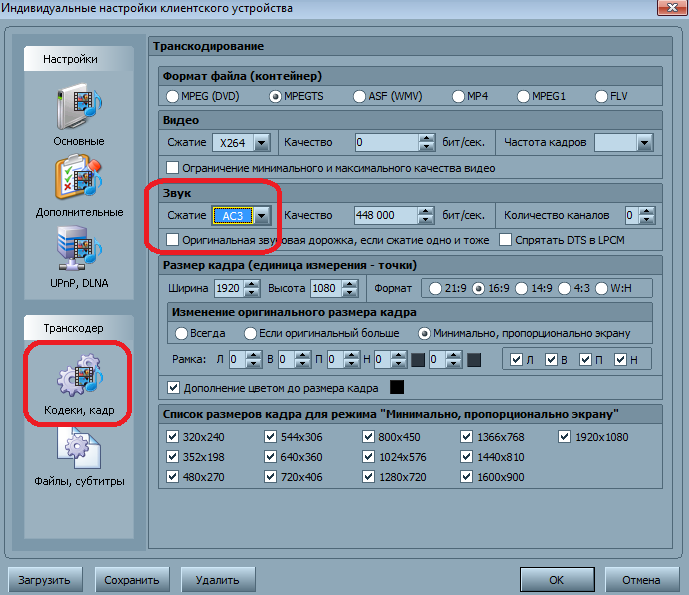Click the video Качество input field

tap(385, 142)
